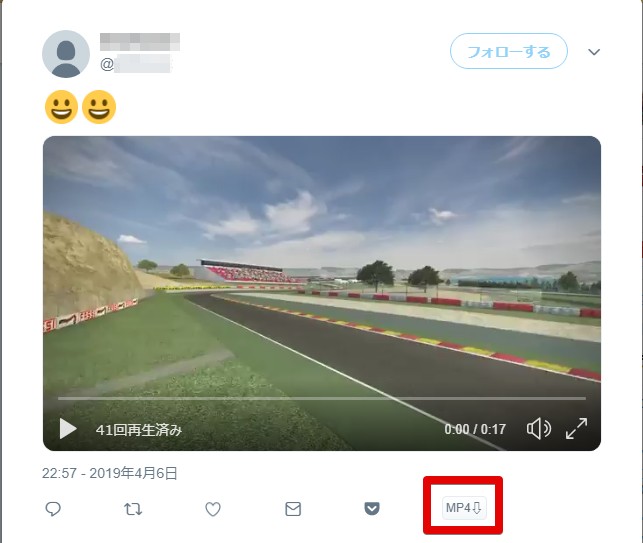Mute the video using the speaker icon
This screenshot has height=543, width=643.
coord(538,429)
